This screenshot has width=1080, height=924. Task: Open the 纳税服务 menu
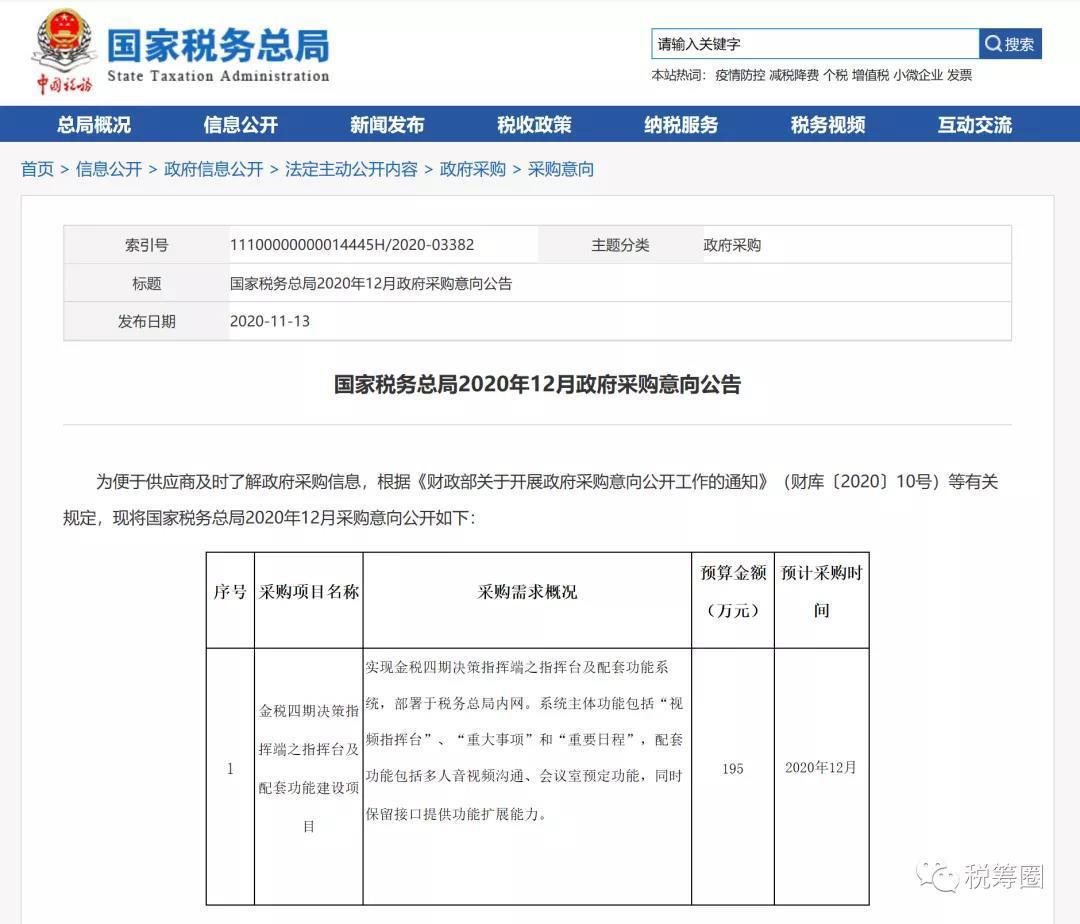(x=681, y=125)
